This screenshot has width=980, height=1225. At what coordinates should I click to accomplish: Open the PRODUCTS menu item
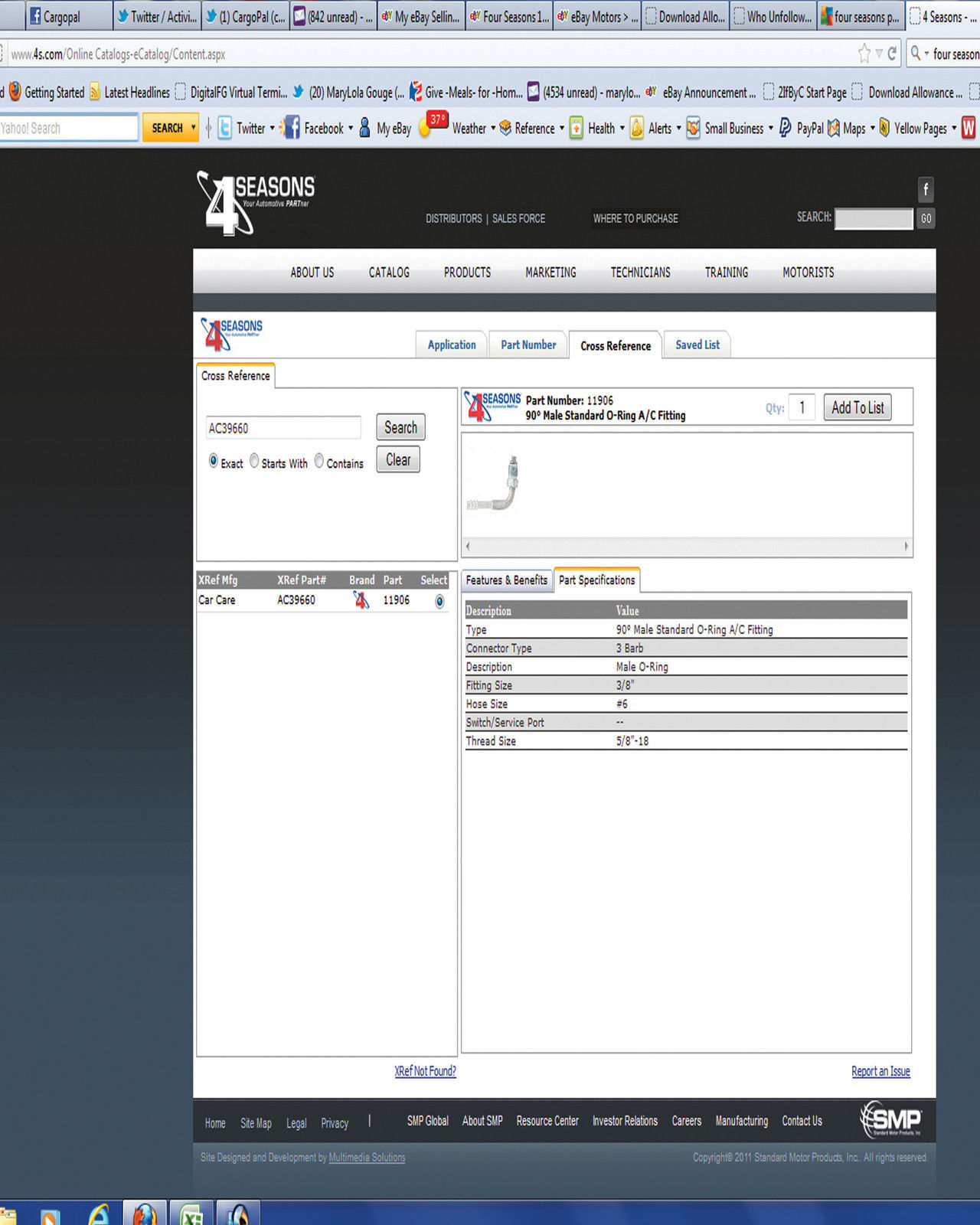click(467, 273)
